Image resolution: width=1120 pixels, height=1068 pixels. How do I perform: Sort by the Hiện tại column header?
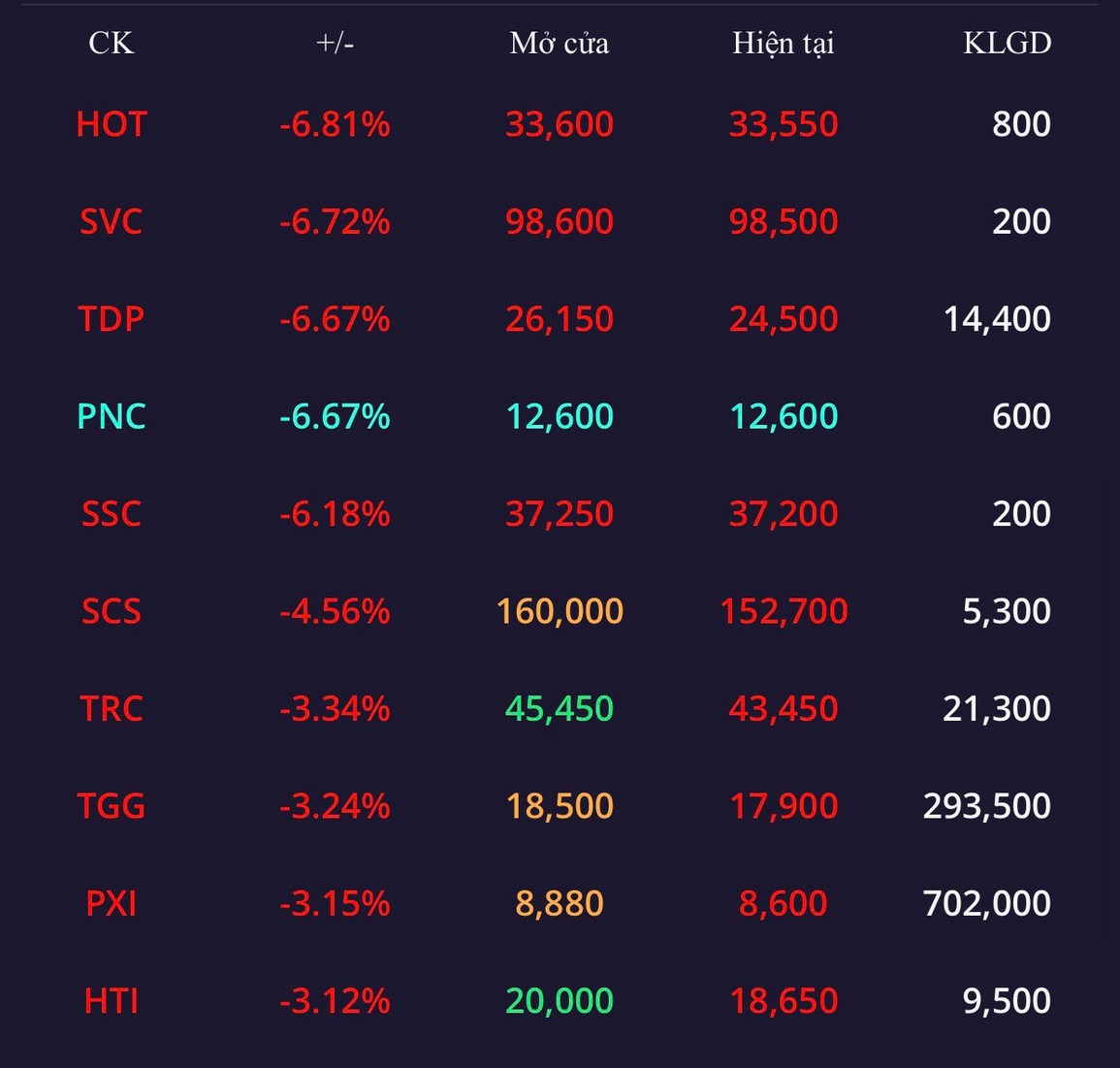[x=784, y=44]
